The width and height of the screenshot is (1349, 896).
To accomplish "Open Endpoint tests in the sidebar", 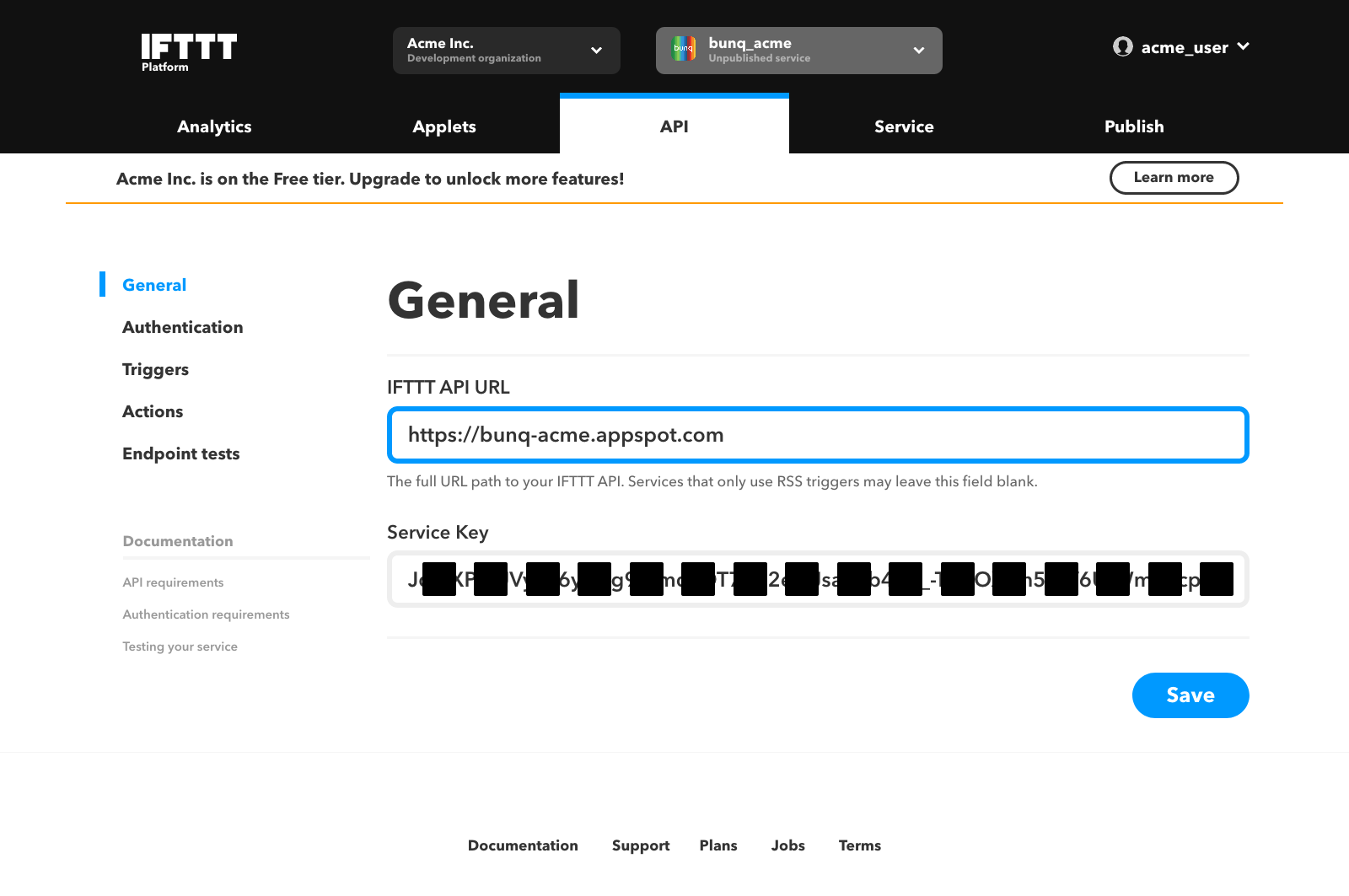I will tap(181, 453).
